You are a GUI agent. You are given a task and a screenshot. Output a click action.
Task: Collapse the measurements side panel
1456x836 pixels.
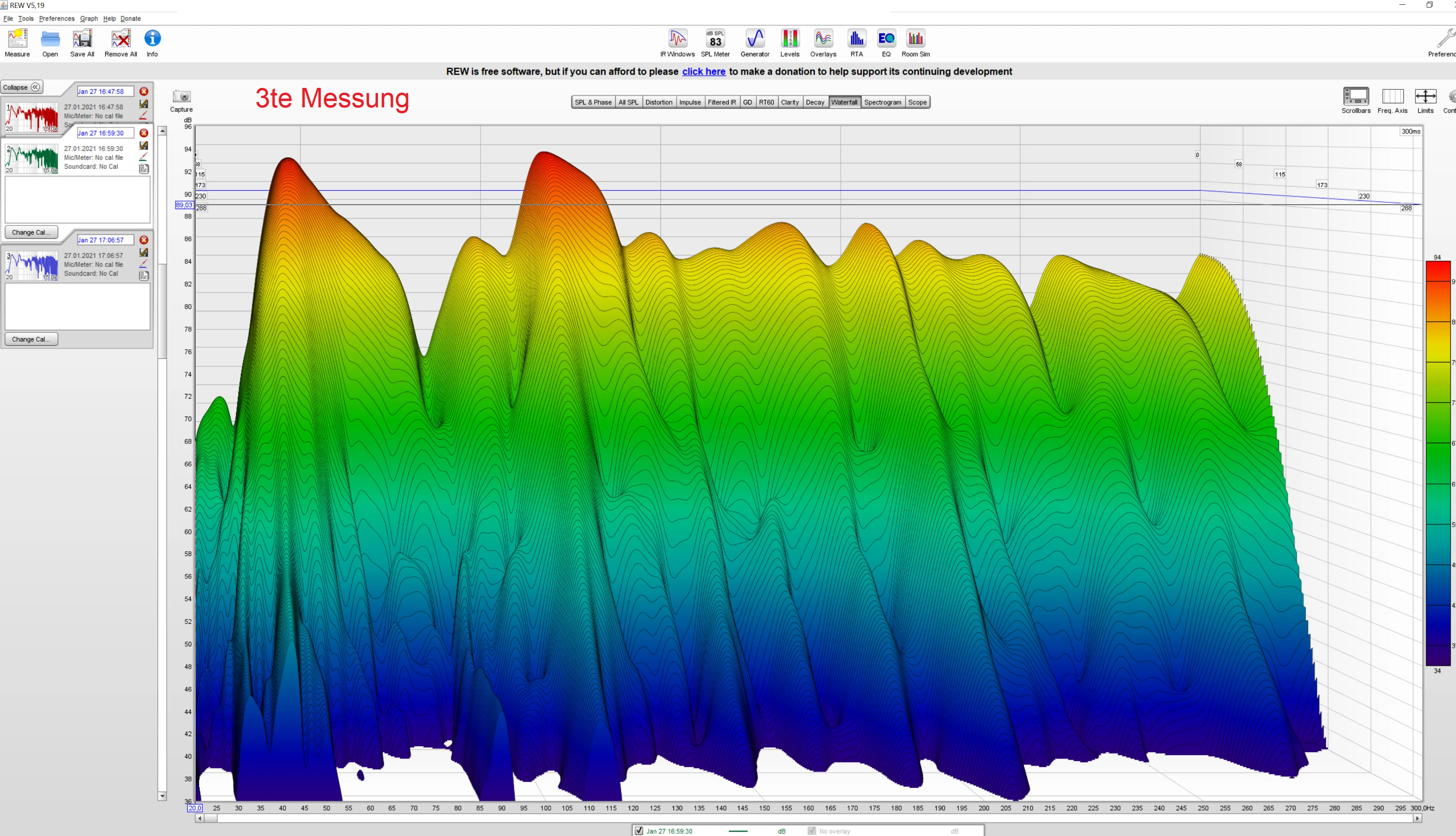22,87
